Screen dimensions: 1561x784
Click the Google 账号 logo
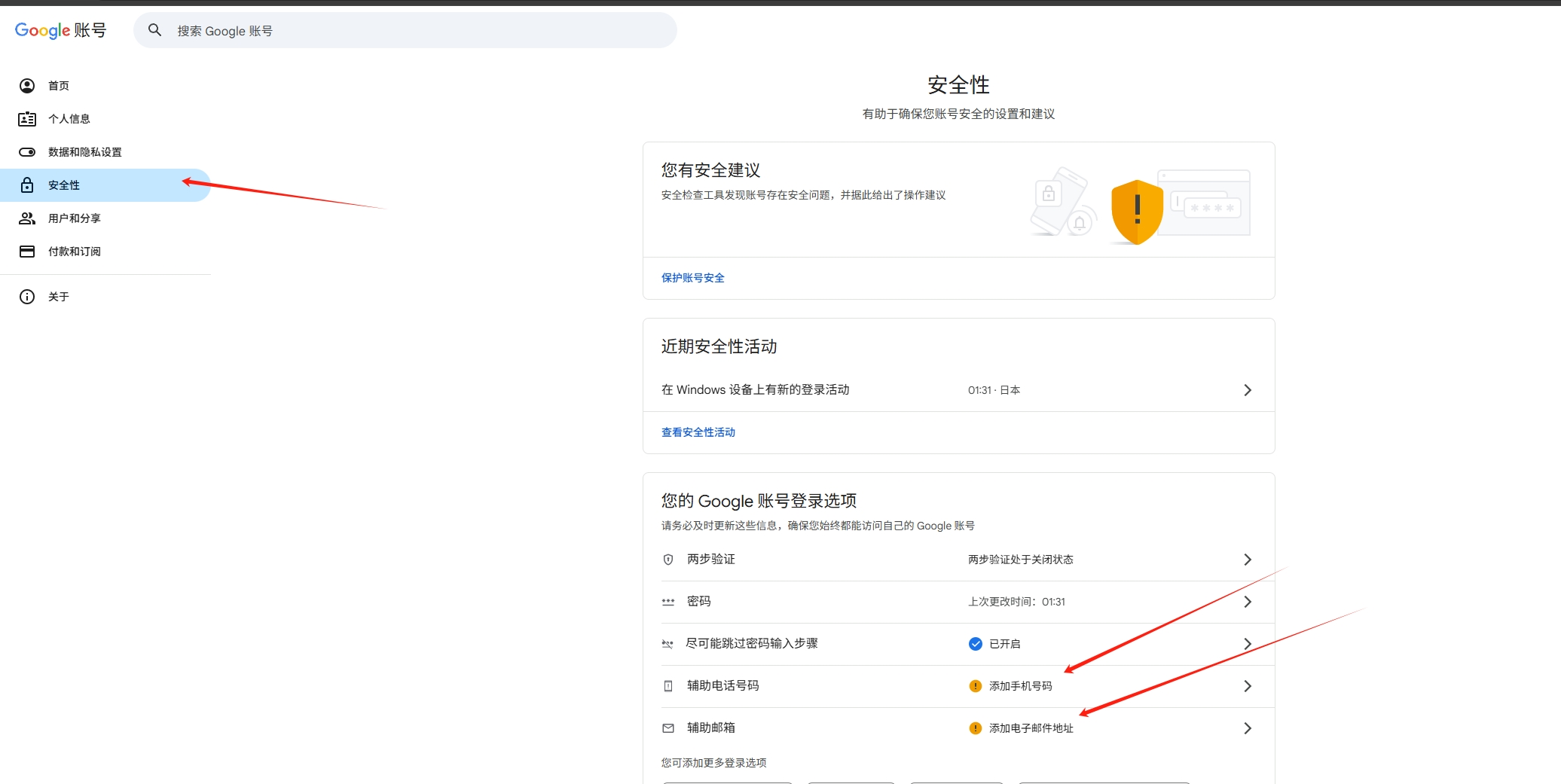(x=60, y=30)
